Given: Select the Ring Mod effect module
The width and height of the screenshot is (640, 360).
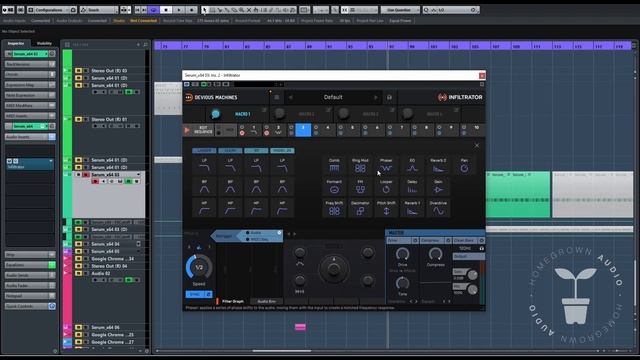Looking at the screenshot, I should [360, 166].
